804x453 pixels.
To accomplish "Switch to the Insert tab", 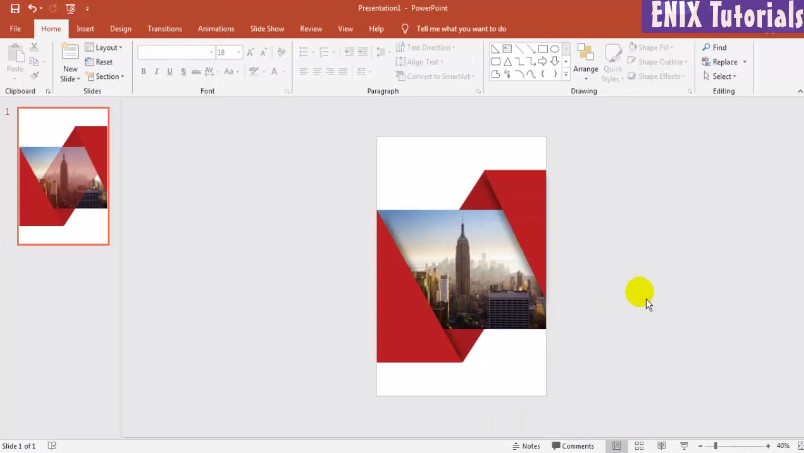I will click(x=85, y=29).
